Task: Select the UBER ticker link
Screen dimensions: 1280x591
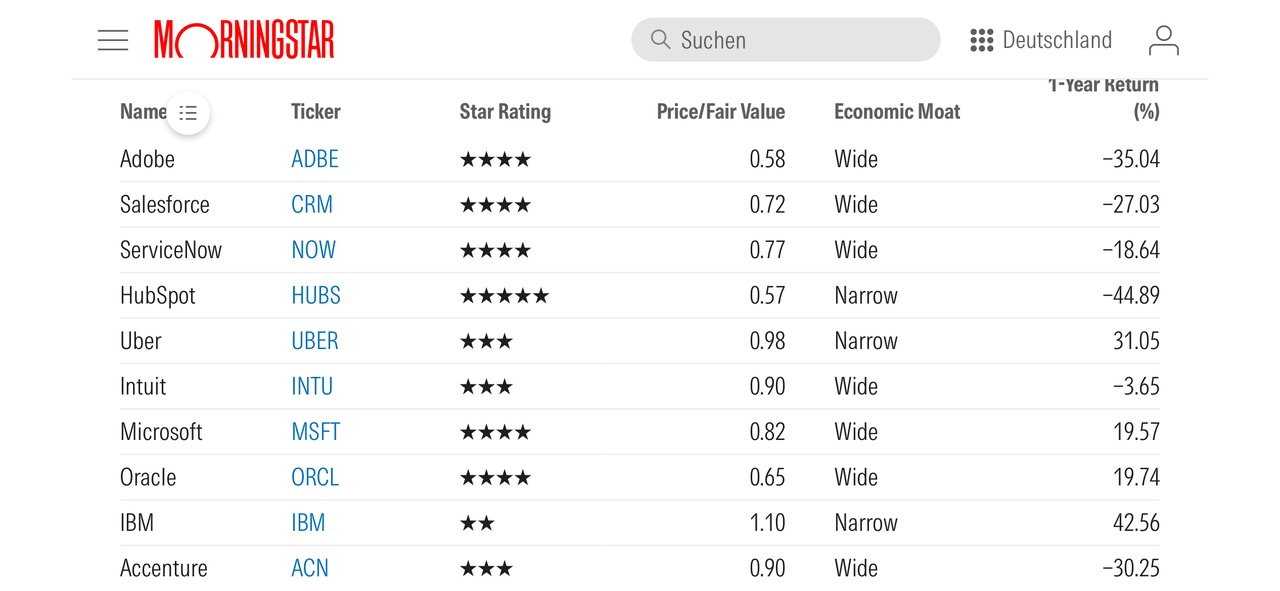Action: [315, 341]
